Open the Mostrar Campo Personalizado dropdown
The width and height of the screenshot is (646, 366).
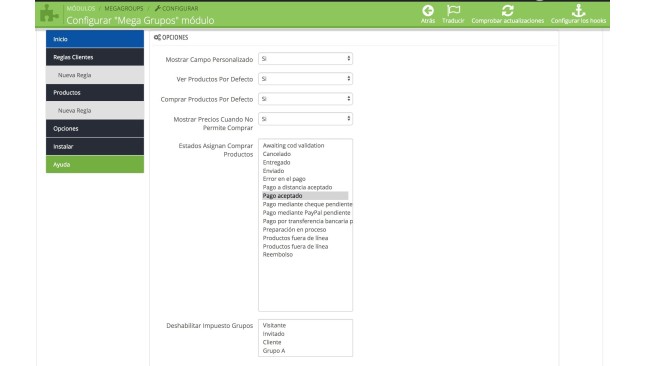pyautogui.click(x=305, y=59)
